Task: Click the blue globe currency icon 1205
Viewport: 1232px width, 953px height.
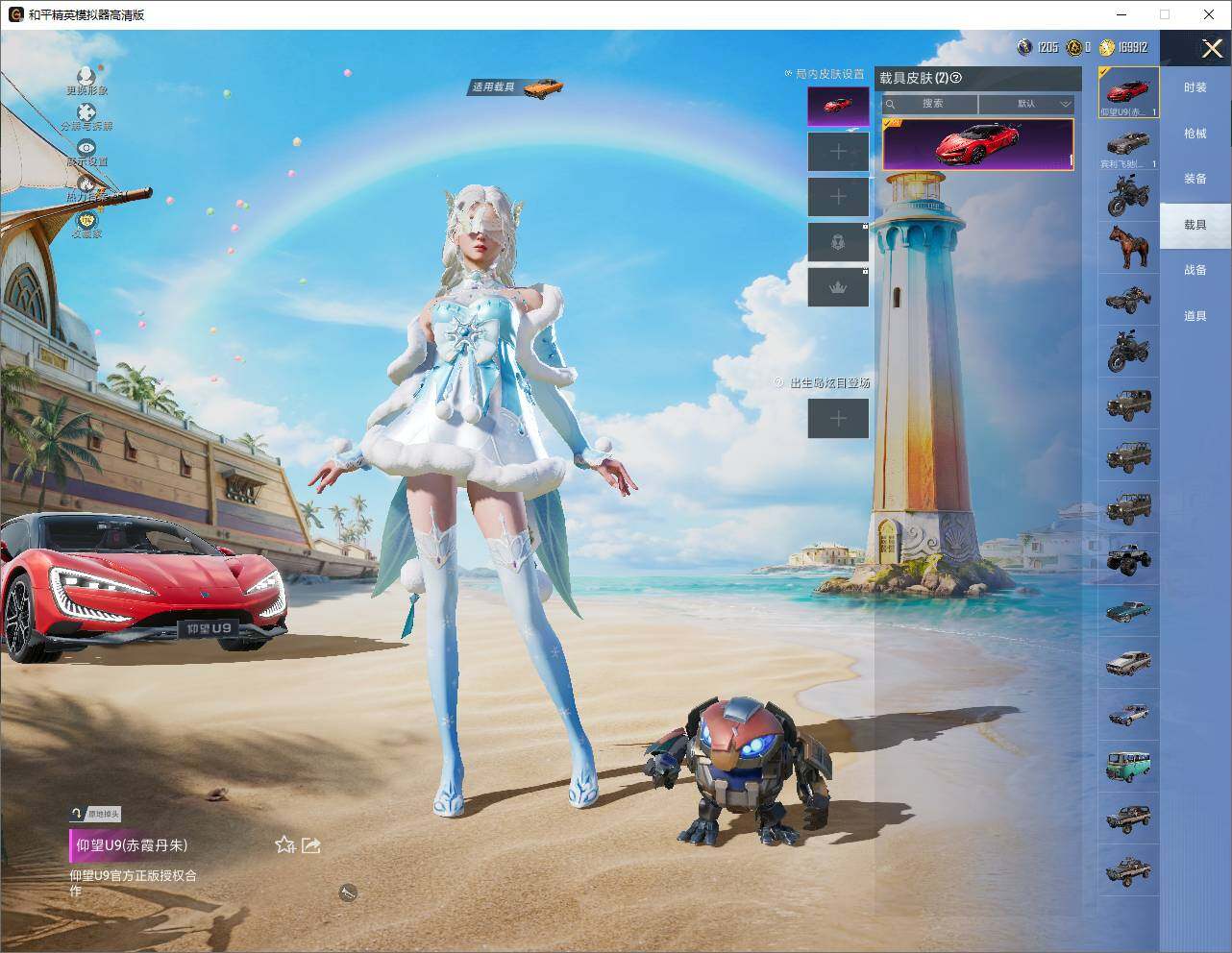Action: click(x=1024, y=47)
